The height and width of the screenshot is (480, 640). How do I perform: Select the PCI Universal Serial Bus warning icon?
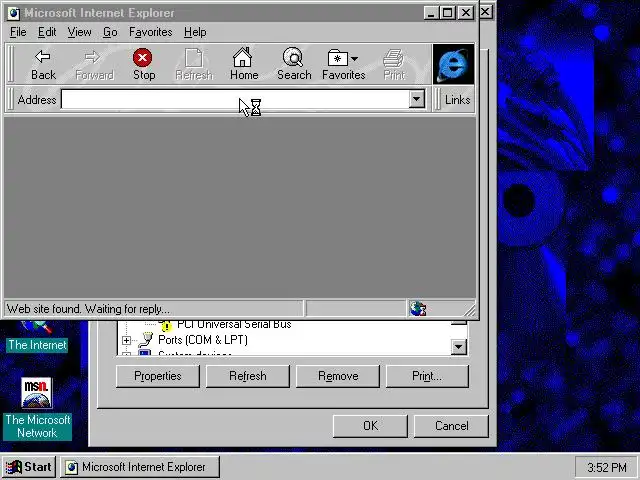click(167, 326)
